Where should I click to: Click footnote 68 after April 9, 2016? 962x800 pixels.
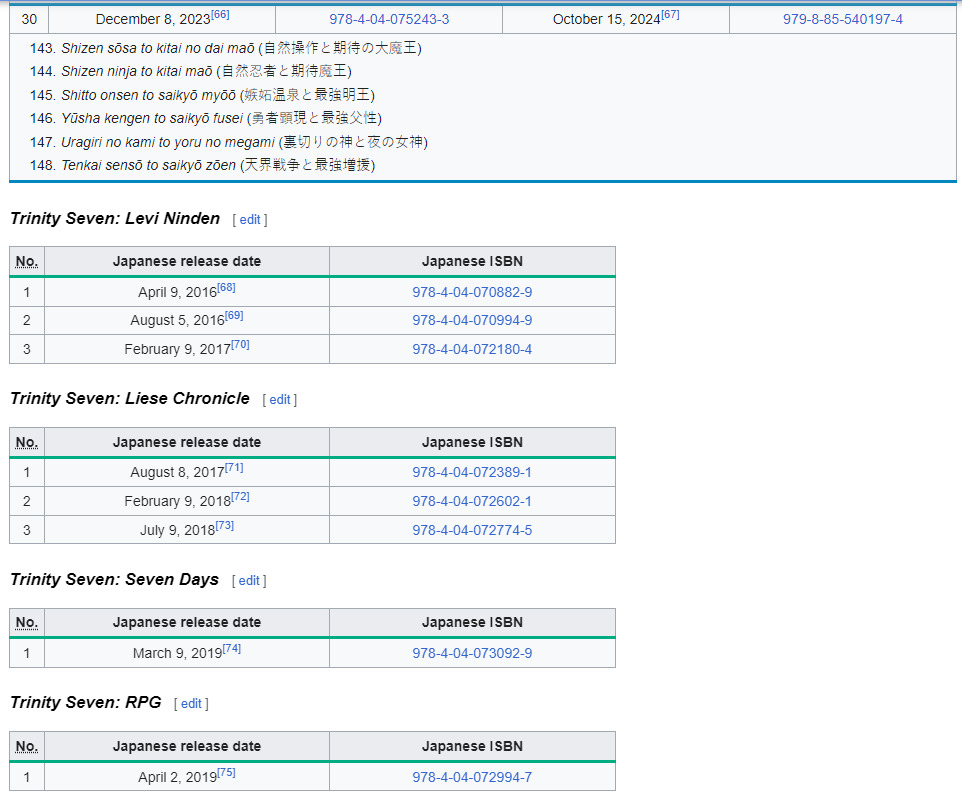tap(225, 288)
